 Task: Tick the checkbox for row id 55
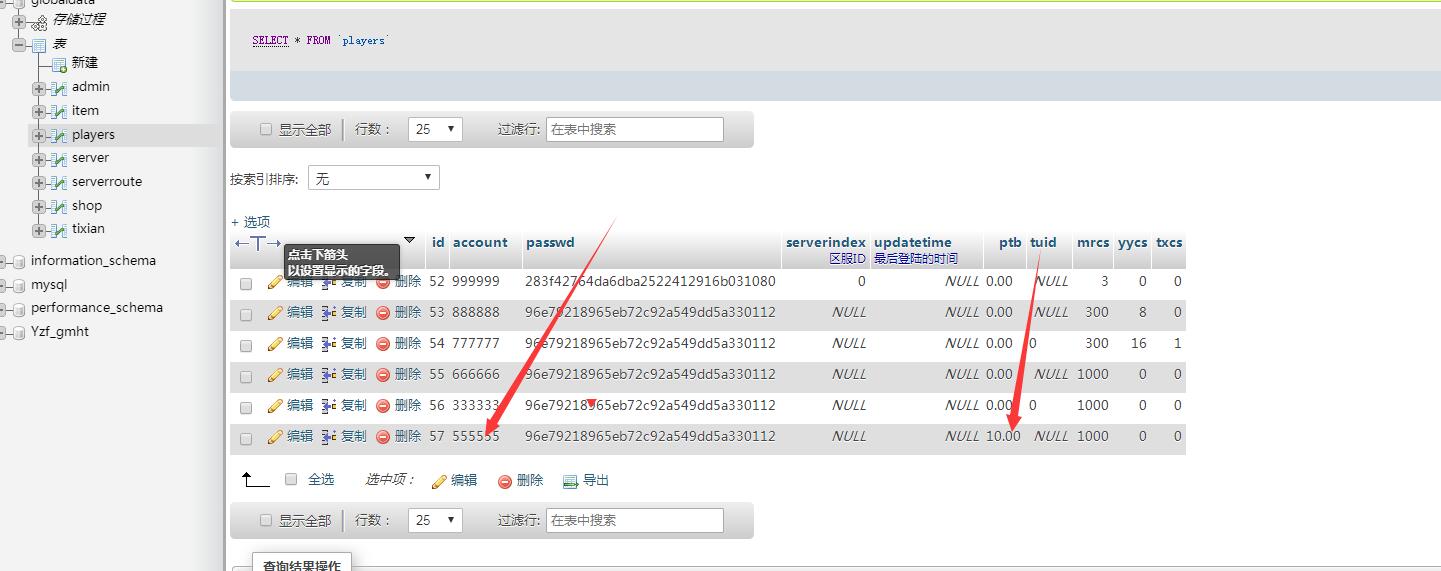(x=246, y=376)
